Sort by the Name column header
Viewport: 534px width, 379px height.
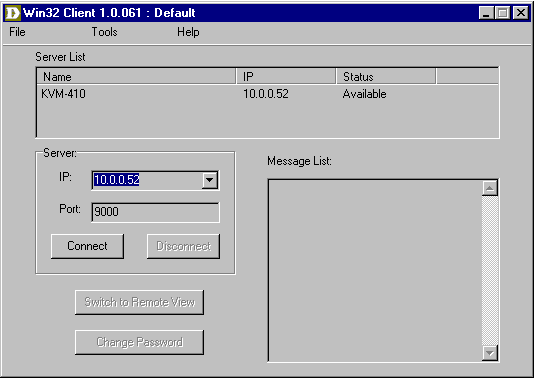point(136,77)
